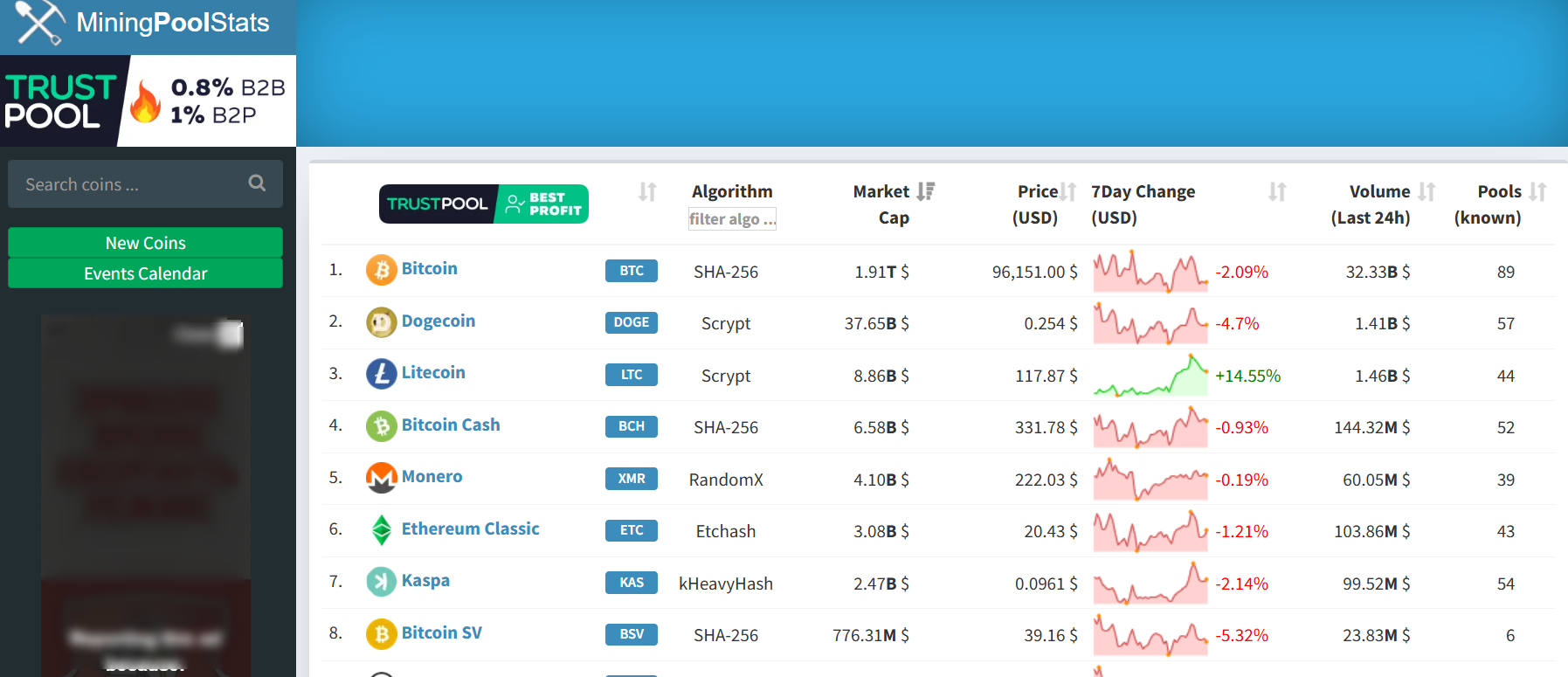Click the search magnifier icon
This screenshot has width=1568, height=677.
coord(257,183)
